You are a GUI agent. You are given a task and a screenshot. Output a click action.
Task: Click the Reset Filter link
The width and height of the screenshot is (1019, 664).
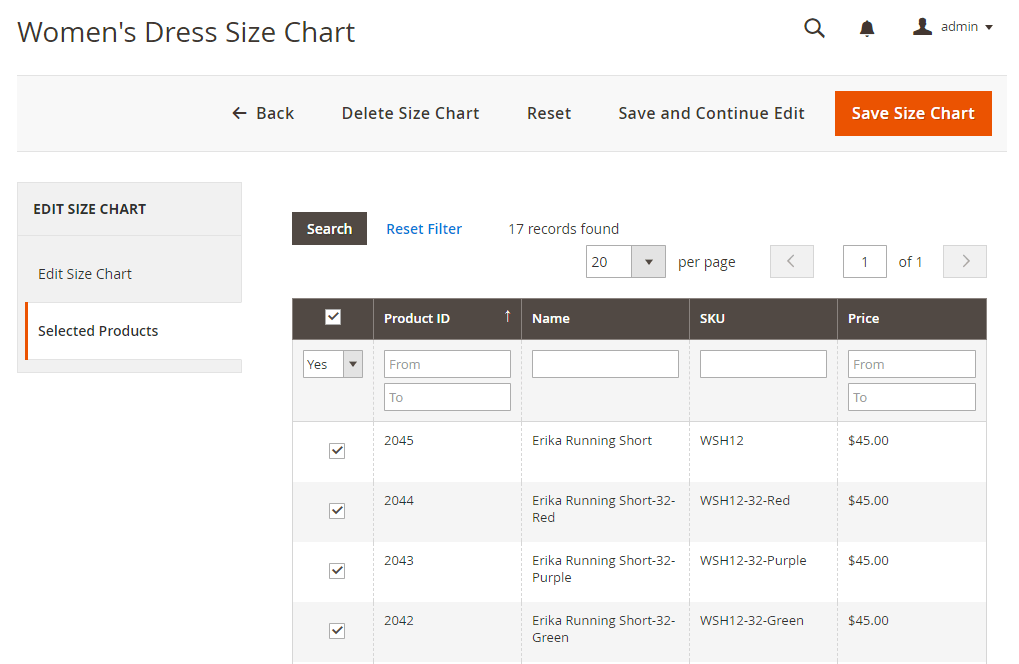pyautogui.click(x=424, y=229)
